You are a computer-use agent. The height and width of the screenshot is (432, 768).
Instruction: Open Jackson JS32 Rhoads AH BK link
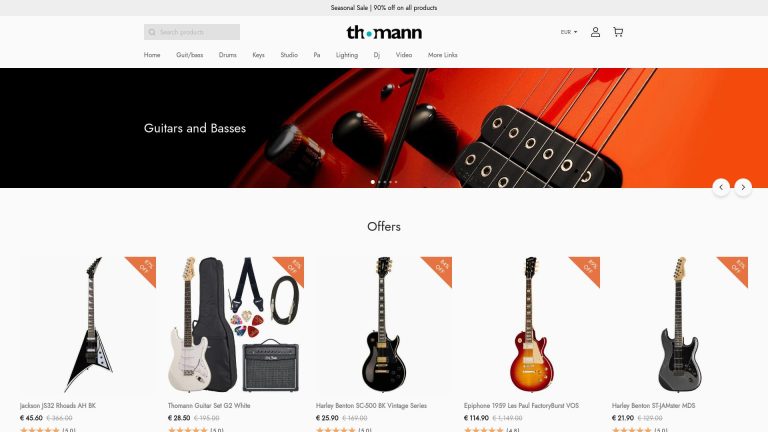click(58, 406)
